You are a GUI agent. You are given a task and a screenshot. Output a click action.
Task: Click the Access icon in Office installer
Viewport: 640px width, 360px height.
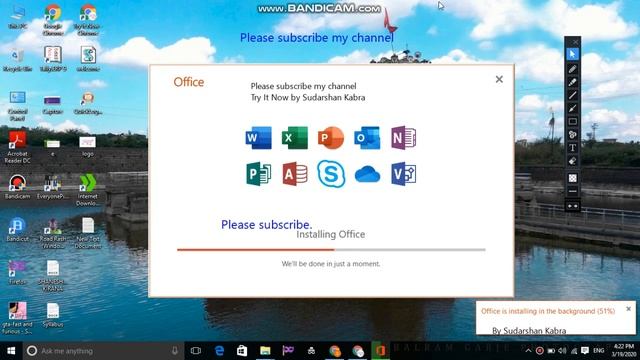pyautogui.click(x=295, y=174)
